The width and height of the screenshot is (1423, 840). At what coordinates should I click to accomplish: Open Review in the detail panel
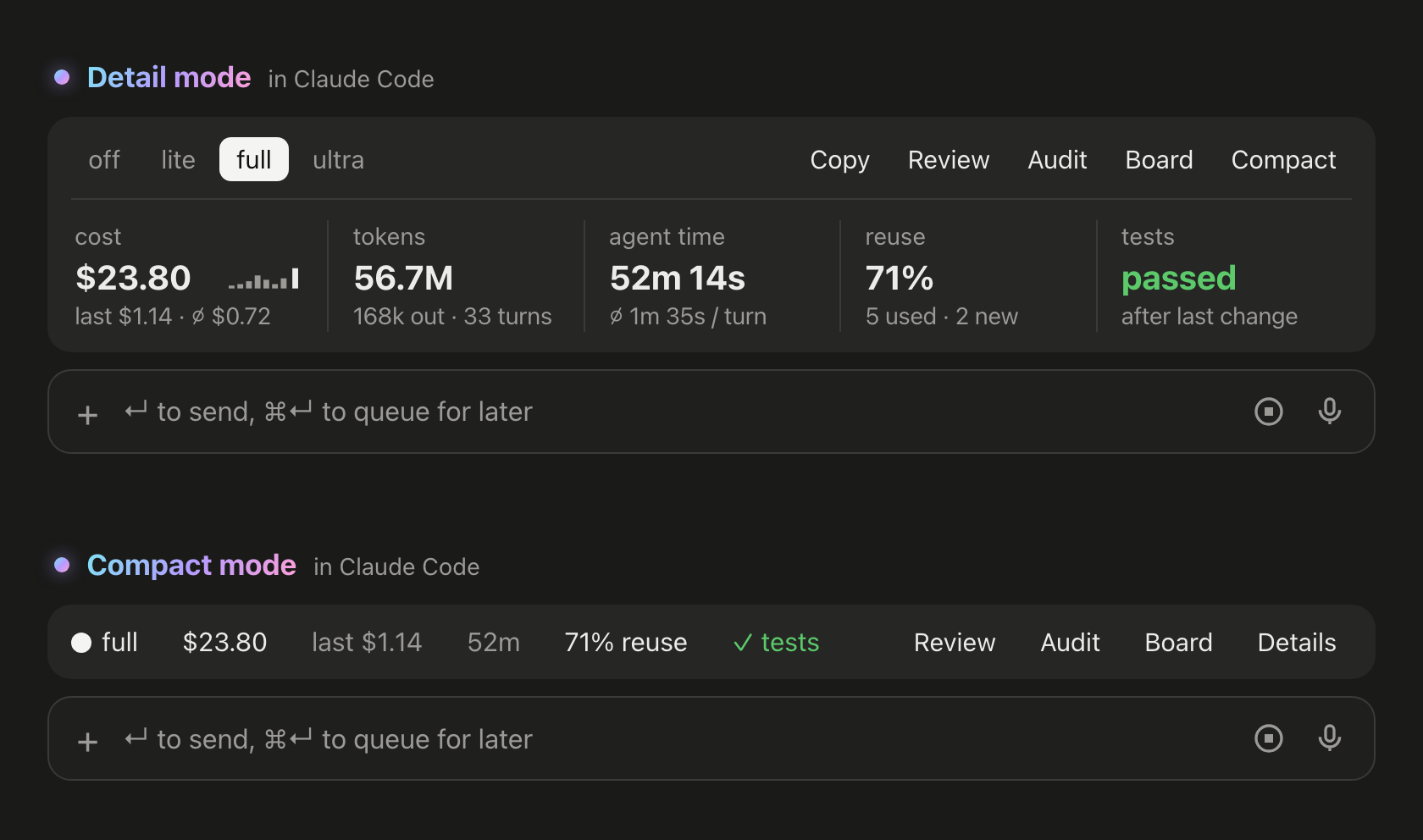(949, 159)
